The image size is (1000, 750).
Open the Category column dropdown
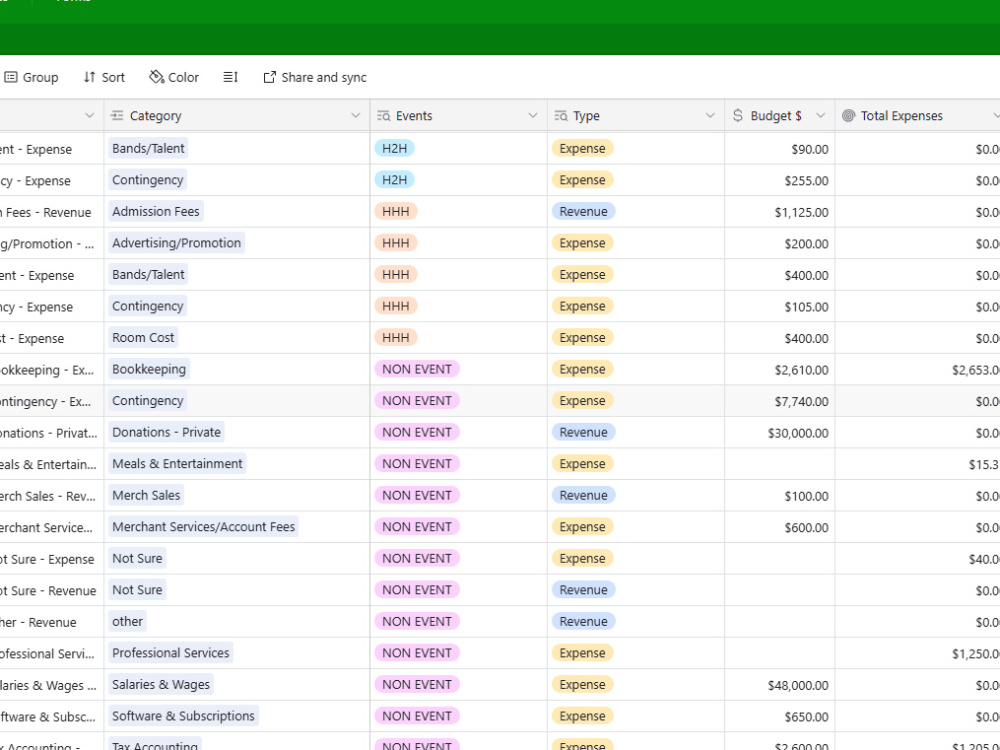(355, 116)
